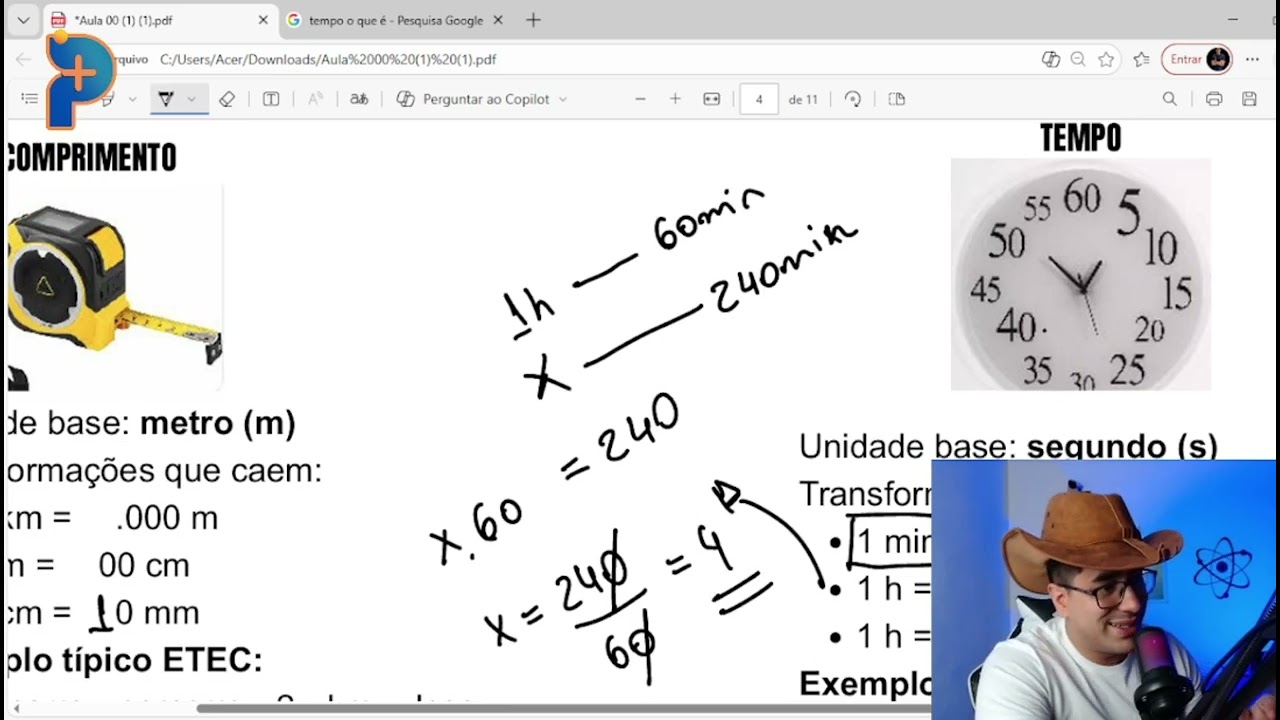Screen dimensions: 1280x720
Task: Click the 'metro (m)' text
Action: click(x=218, y=424)
